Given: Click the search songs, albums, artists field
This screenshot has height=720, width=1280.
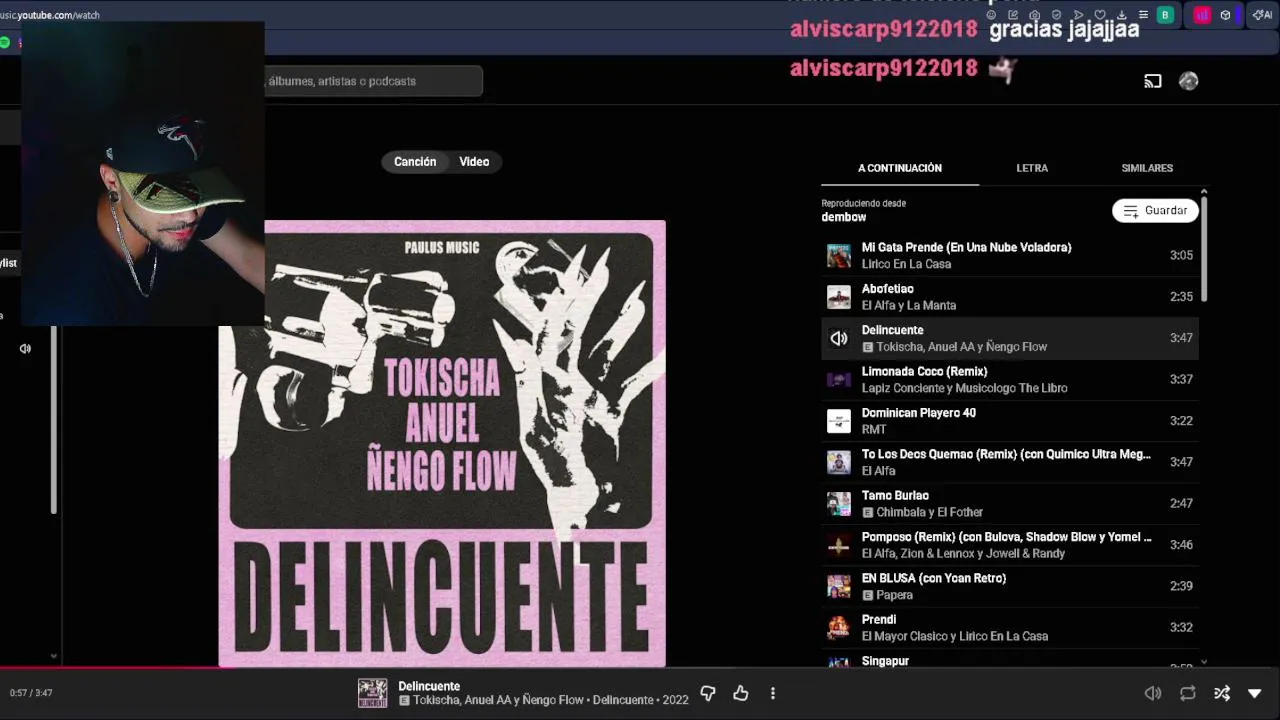Looking at the screenshot, I should point(373,81).
